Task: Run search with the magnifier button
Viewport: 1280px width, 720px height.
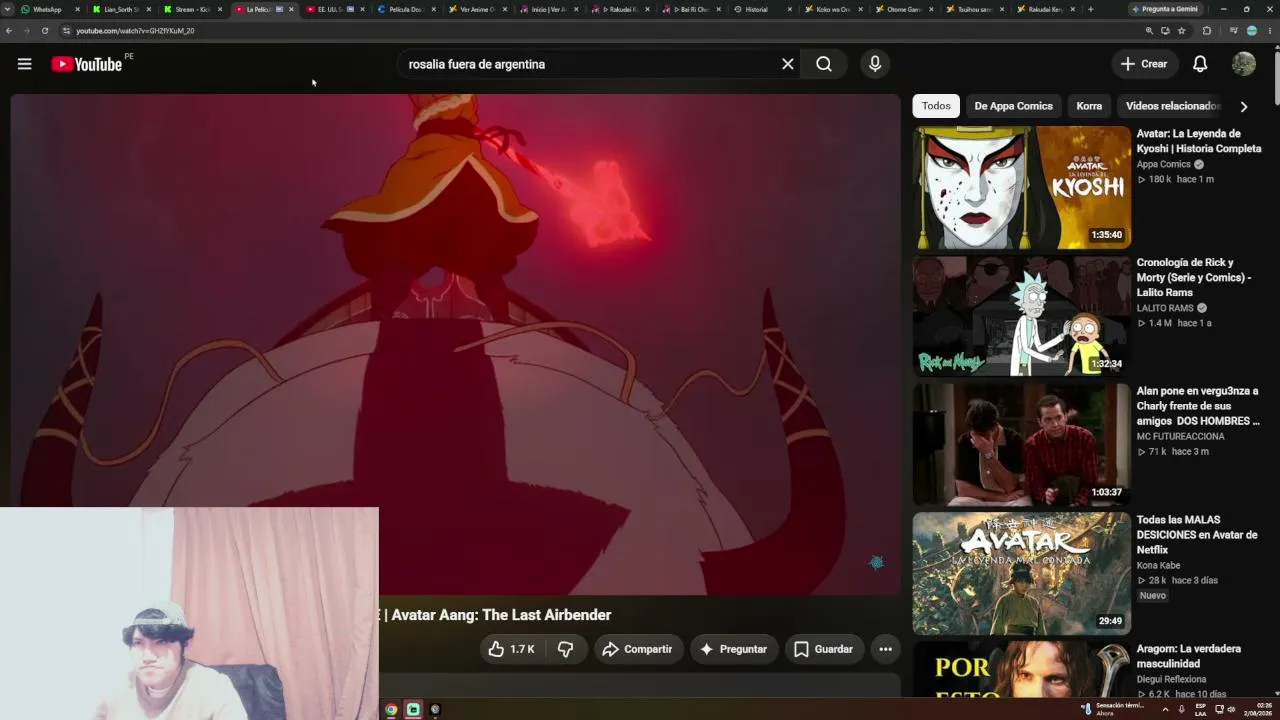Action: click(x=824, y=64)
